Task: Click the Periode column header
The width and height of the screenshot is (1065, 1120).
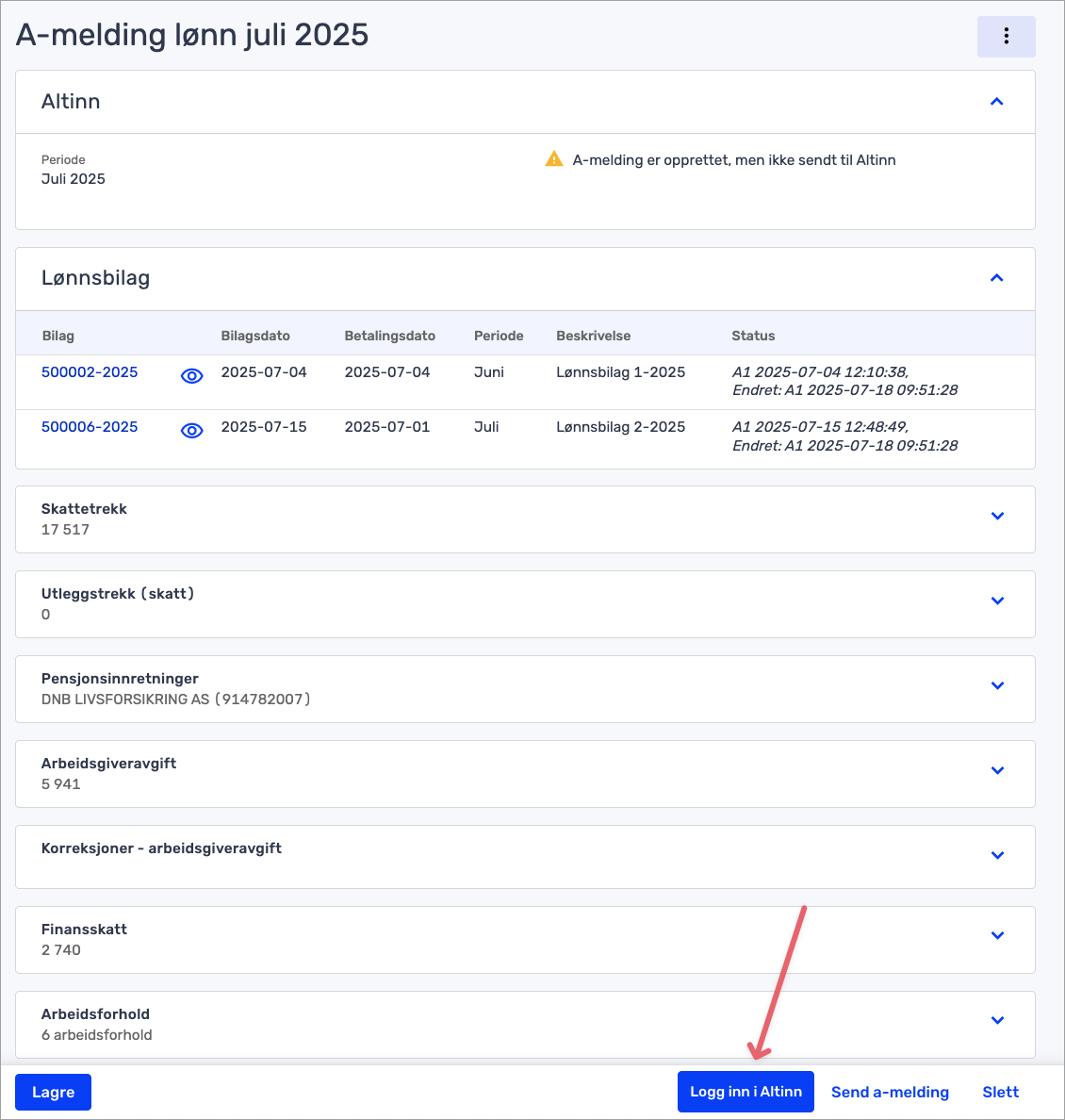Action: tap(499, 336)
